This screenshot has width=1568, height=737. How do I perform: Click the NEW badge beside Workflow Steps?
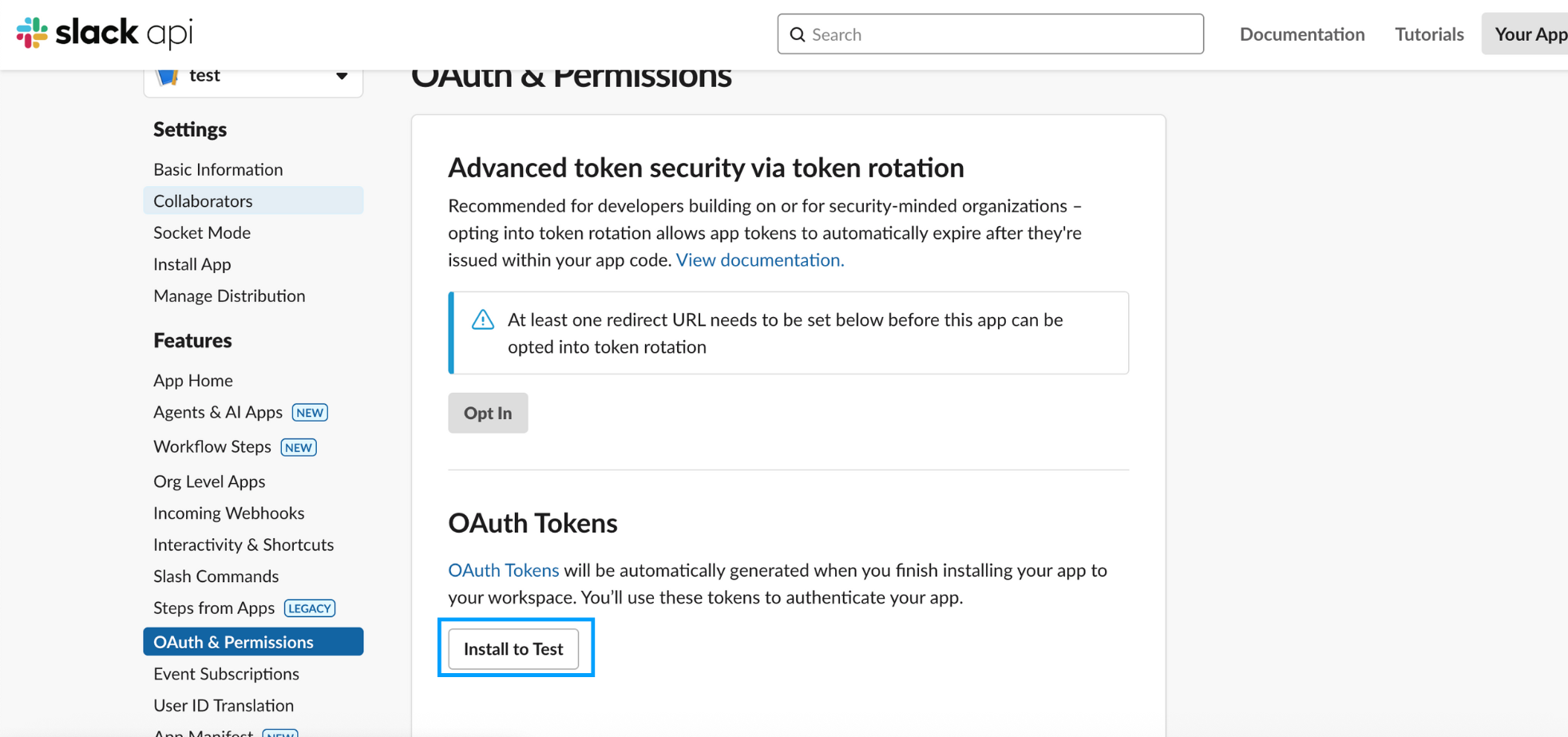point(299,447)
